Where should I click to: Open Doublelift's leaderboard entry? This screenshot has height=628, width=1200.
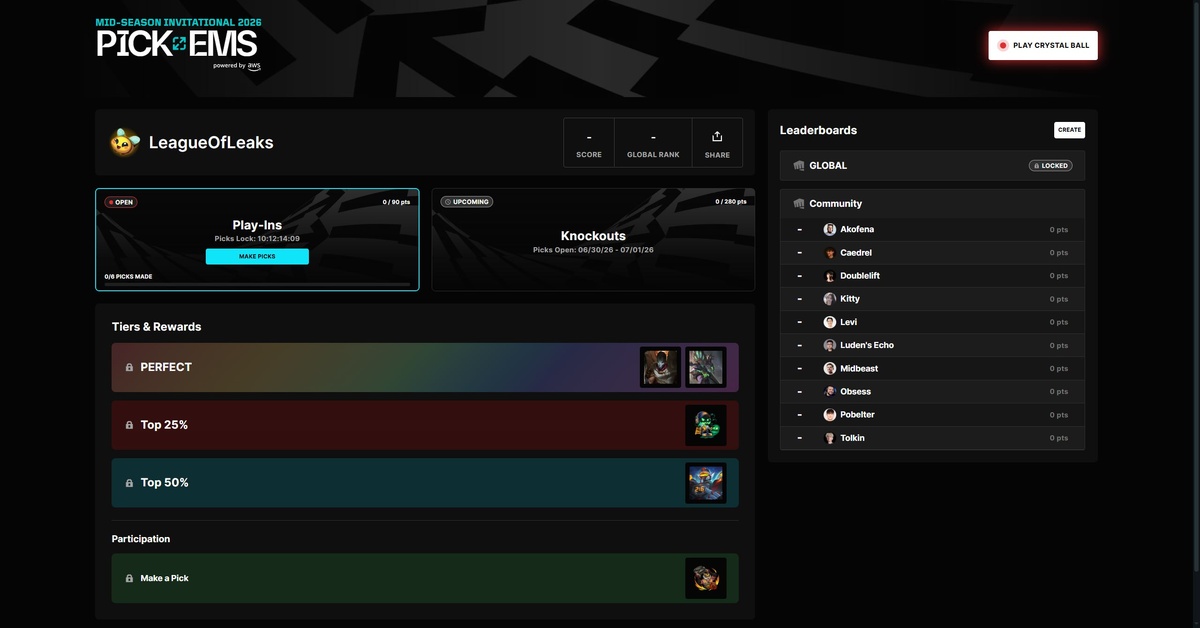pos(932,276)
